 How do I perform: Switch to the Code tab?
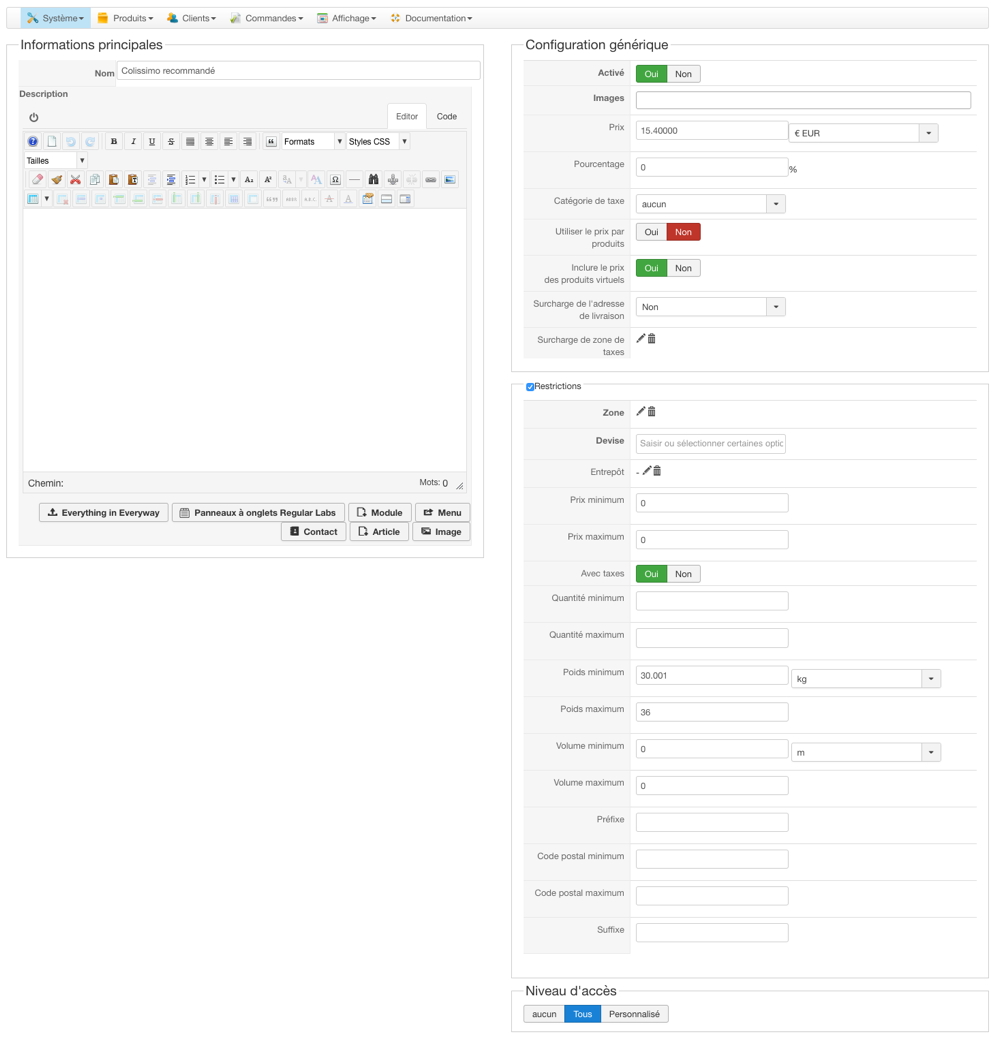tap(447, 117)
